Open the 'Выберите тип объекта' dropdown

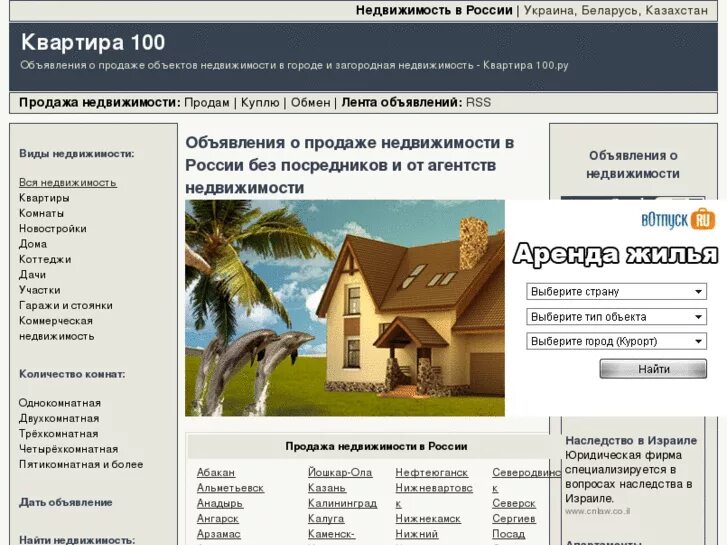616,317
